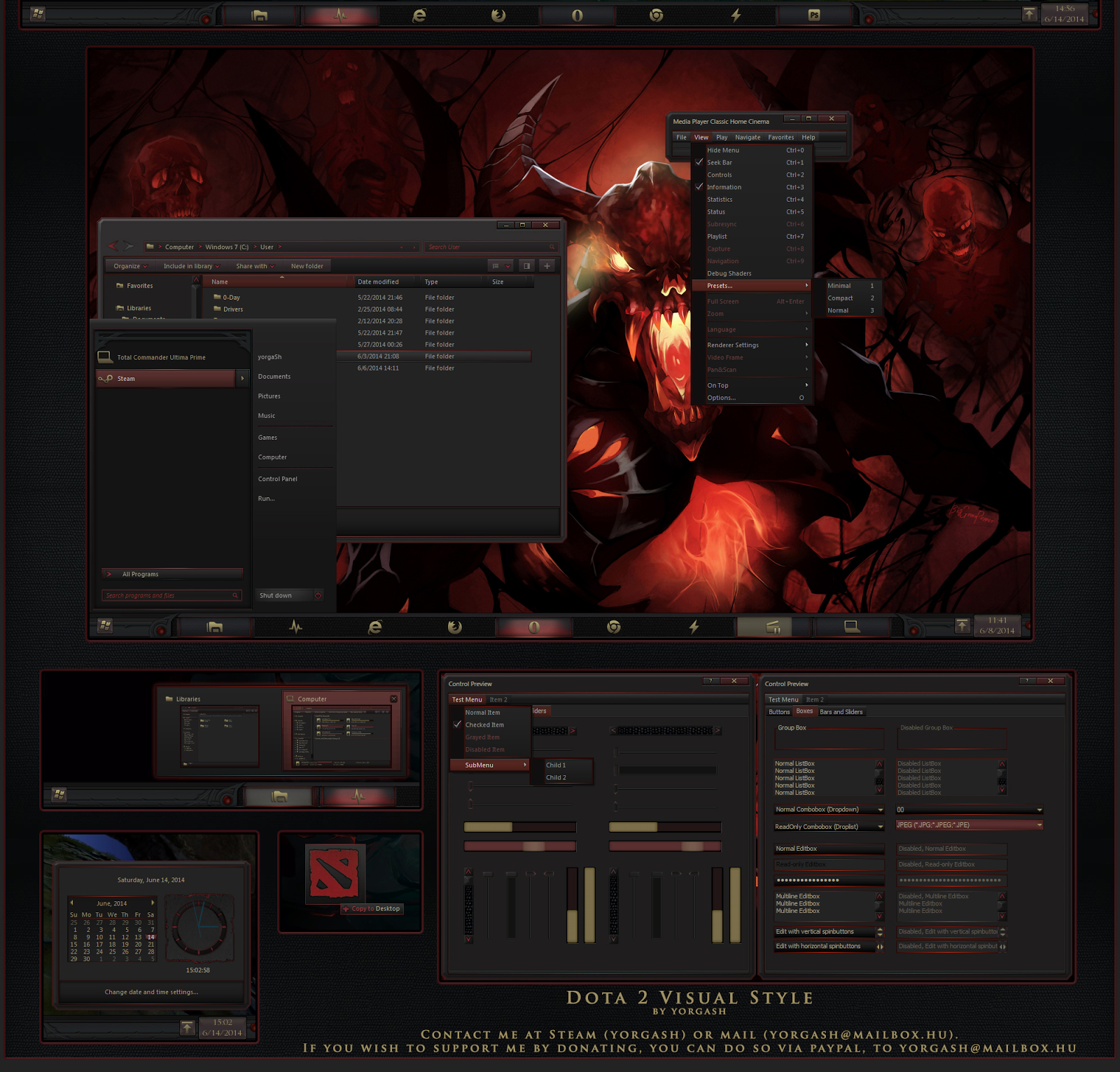Expand the Steam entry's arrow in the Start menu
The width and height of the screenshot is (1120, 1072).
[243, 379]
